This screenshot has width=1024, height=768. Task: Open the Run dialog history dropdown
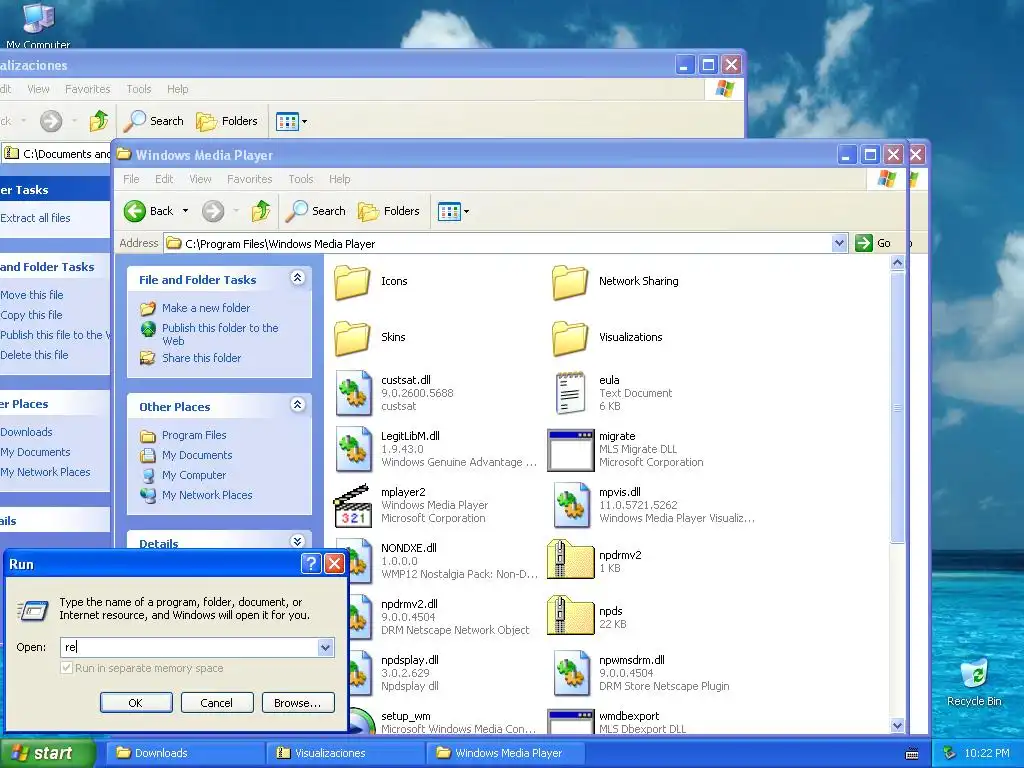[x=325, y=647]
